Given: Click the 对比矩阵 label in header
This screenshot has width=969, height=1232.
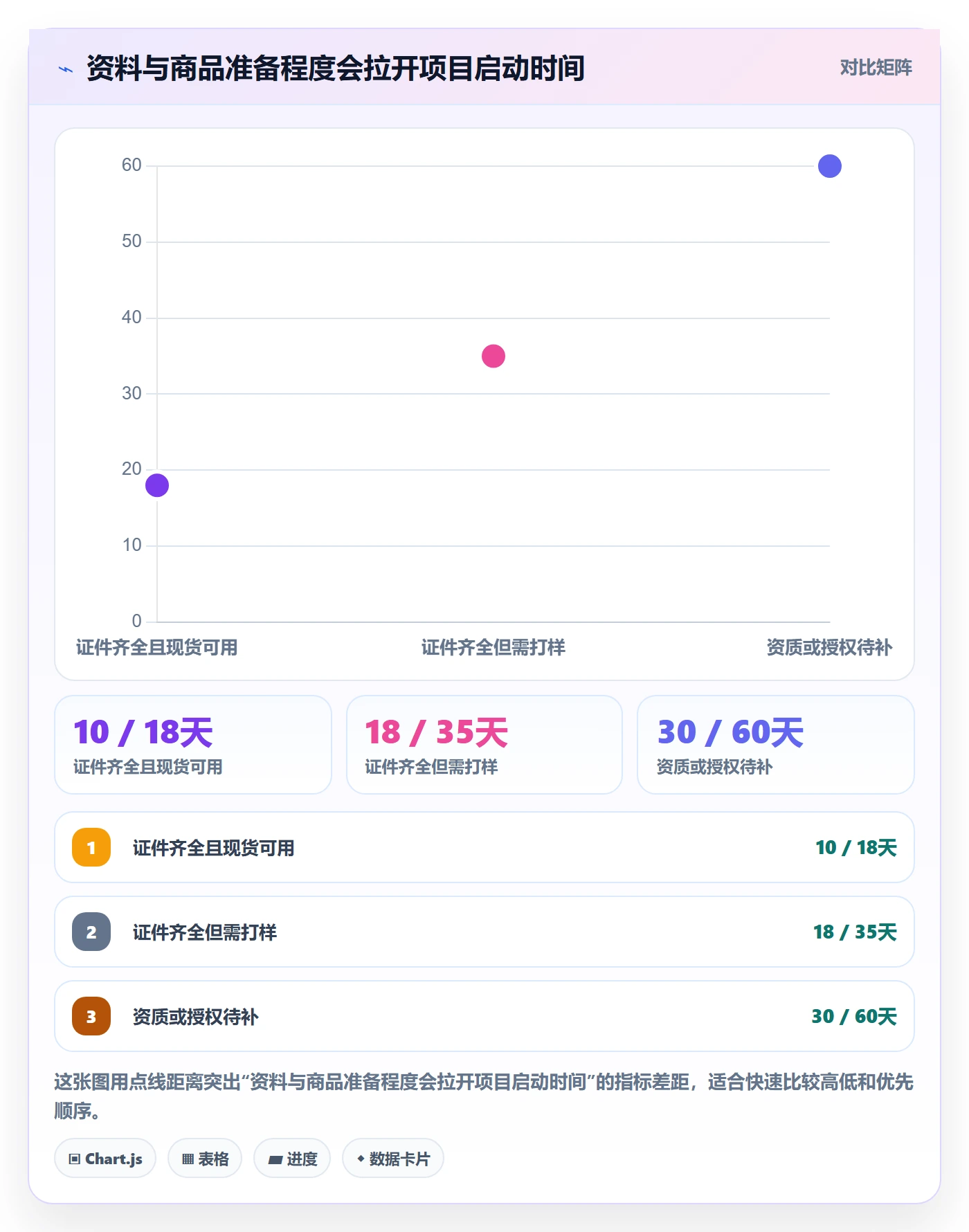Looking at the screenshot, I should coord(876,68).
